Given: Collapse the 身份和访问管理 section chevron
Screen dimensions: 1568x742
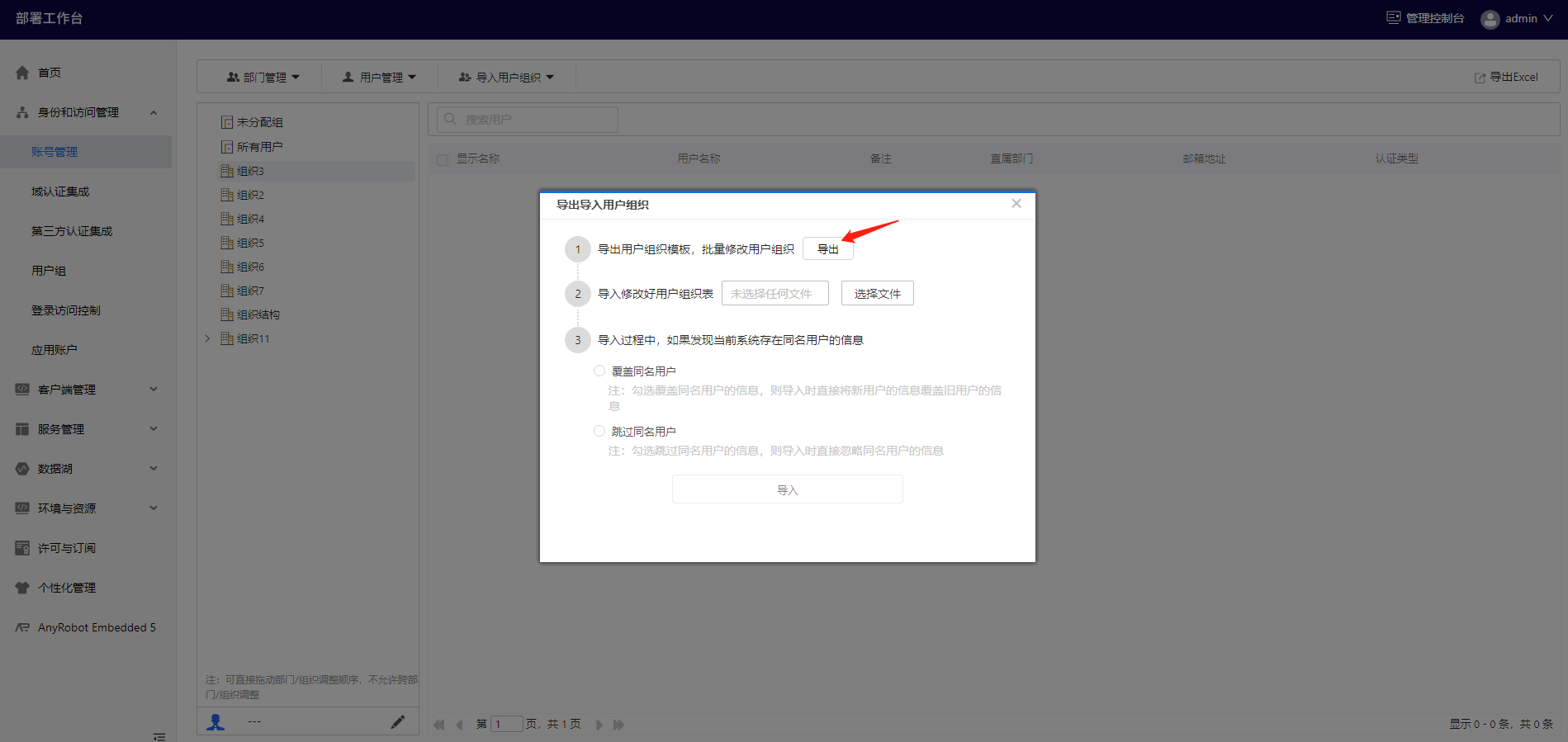Looking at the screenshot, I should [154, 112].
